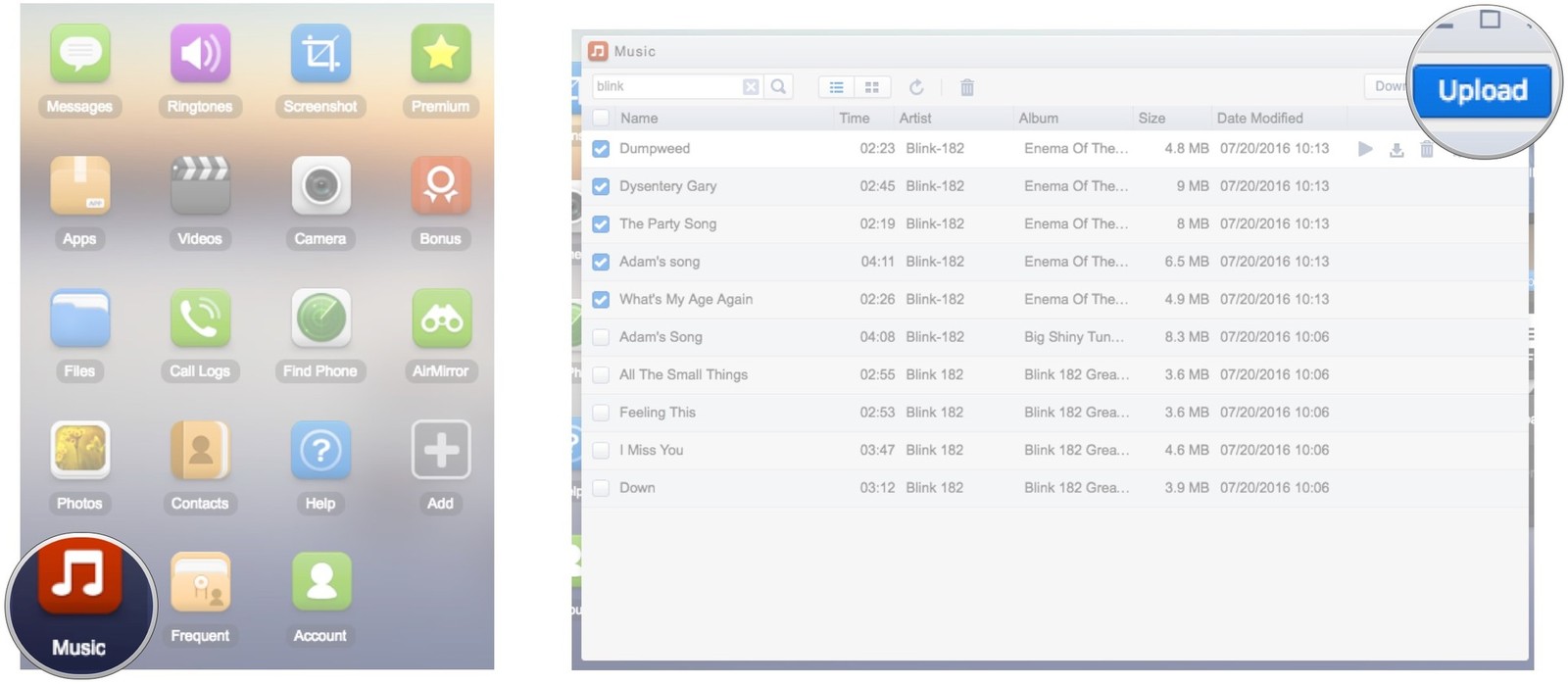This screenshot has height=684, width=1568.
Task: Uncheck The Party Song checkbox
Action: (601, 224)
